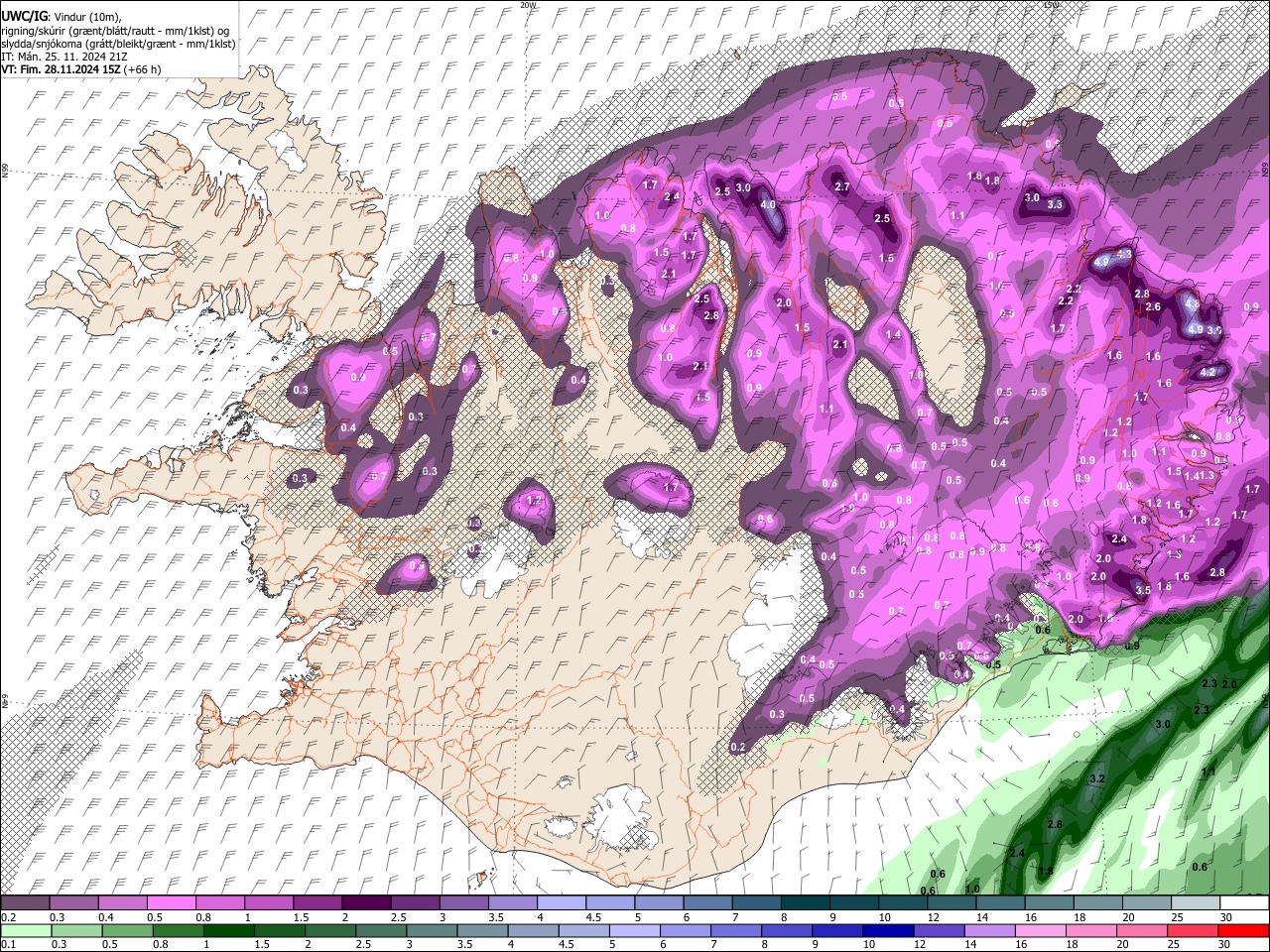Click the 'rigning/skúrir (grænt/blátt/rautt' legend description line
Screen dimensions: 1270x952
tap(116, 31)
